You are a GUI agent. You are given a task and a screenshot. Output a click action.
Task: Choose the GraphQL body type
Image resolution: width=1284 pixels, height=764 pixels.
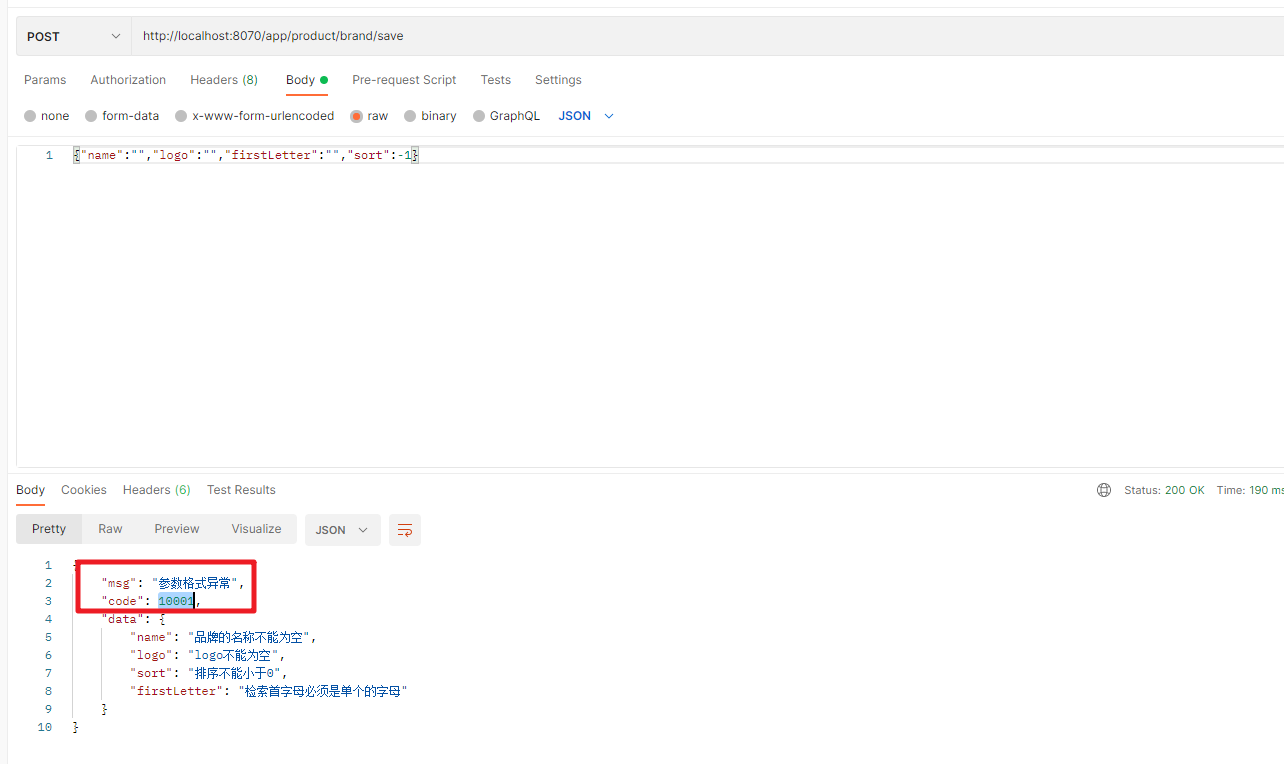[506, 116]
